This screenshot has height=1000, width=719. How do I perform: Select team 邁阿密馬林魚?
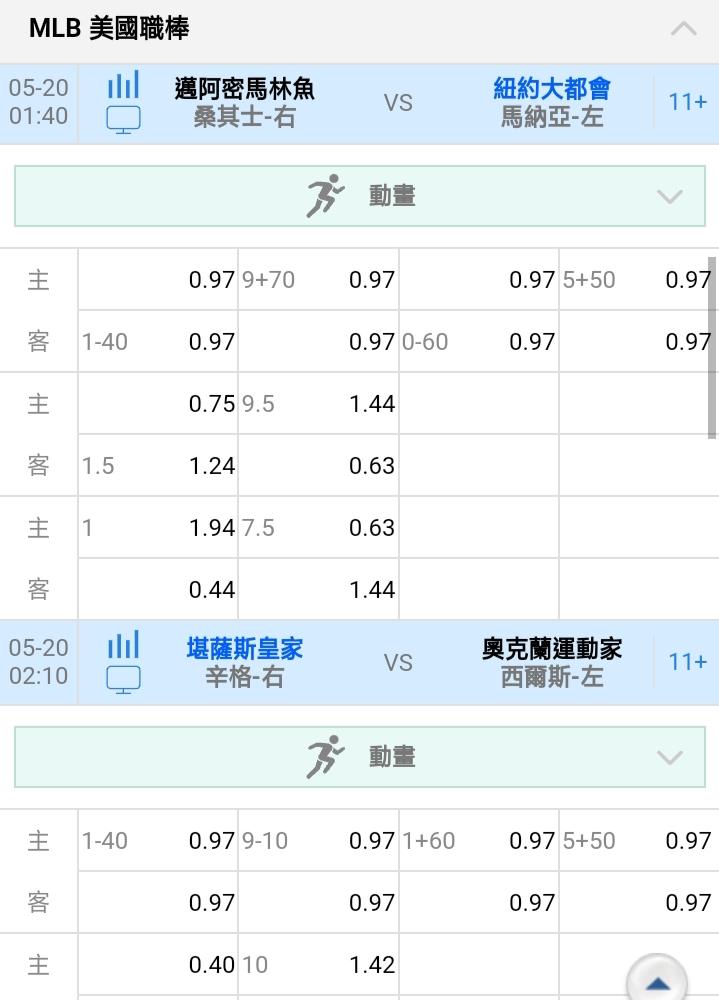(x=244, y=89)
